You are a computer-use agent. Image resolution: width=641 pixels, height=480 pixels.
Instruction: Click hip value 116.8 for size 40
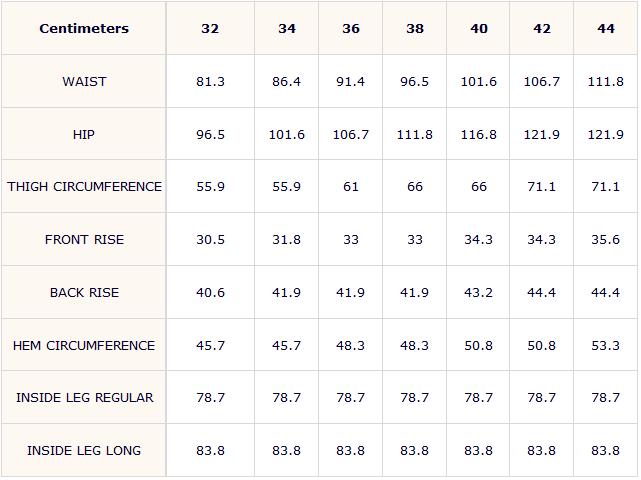coord(479,135)
